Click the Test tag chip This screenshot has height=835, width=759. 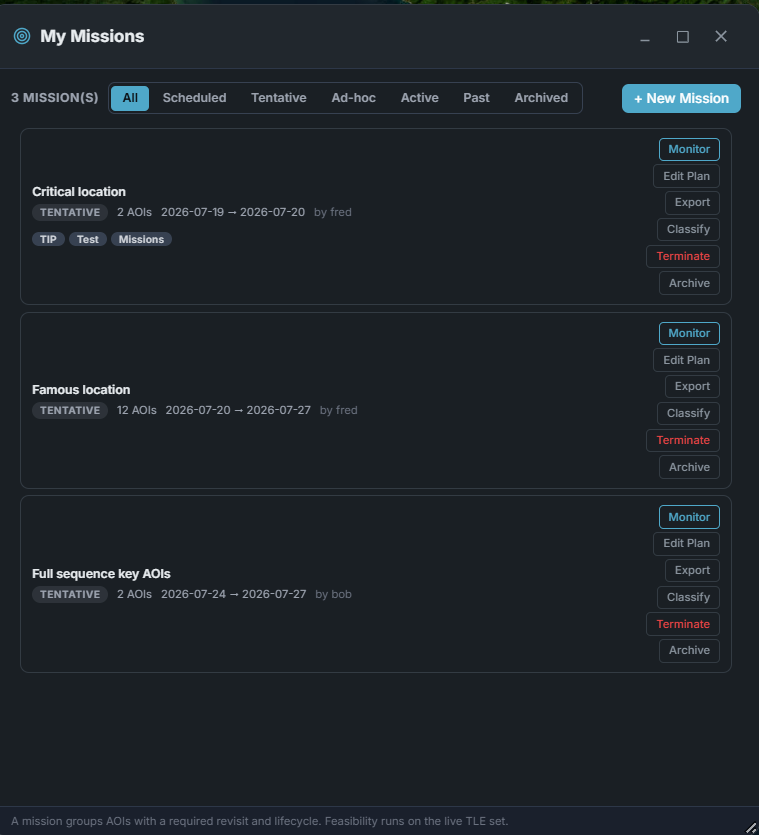88,240
